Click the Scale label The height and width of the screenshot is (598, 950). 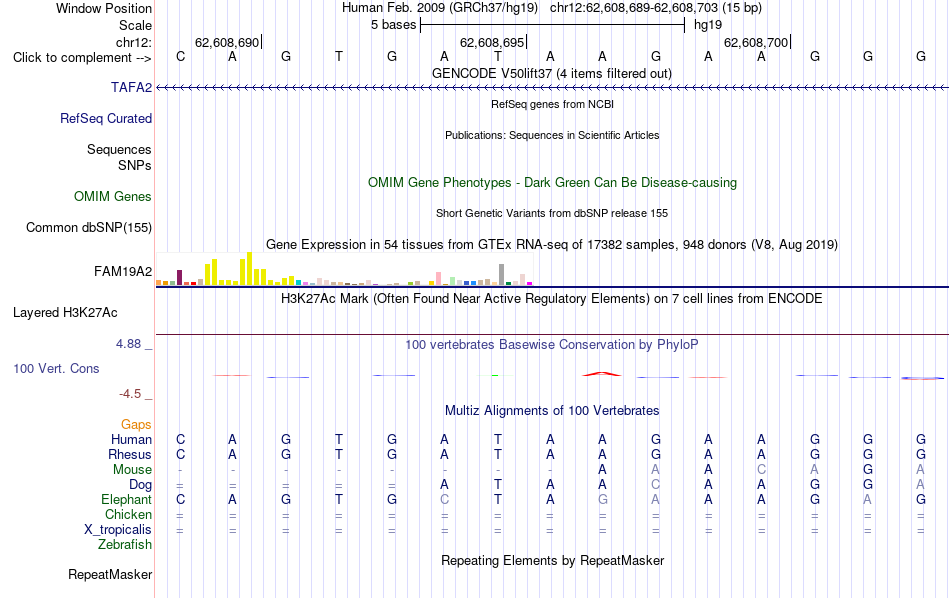[x=136, y=25]
